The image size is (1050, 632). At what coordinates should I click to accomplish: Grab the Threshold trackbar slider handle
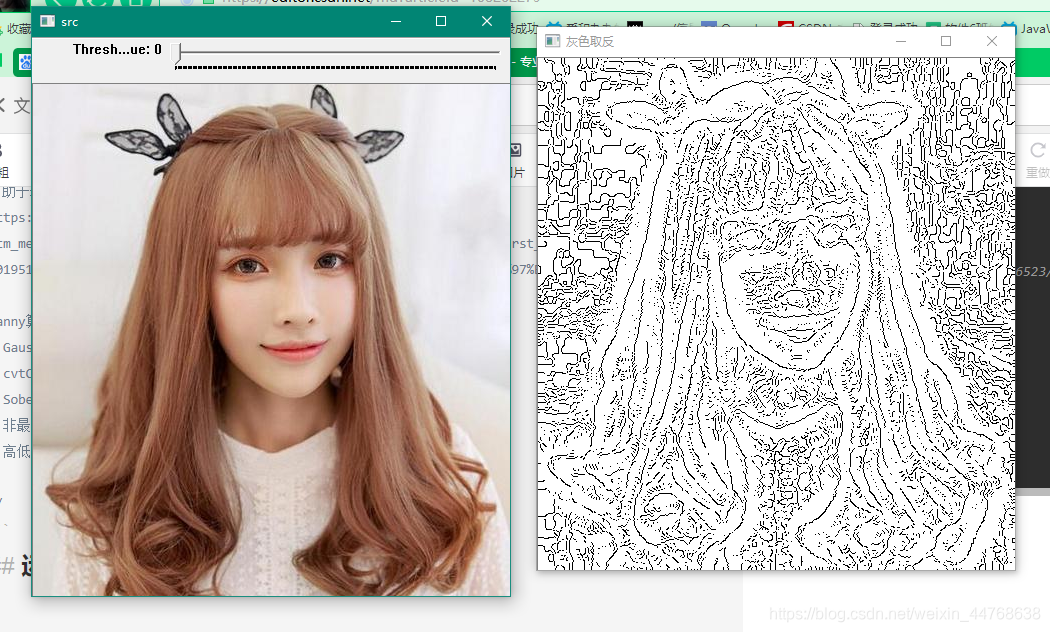(x=177, y=53)
